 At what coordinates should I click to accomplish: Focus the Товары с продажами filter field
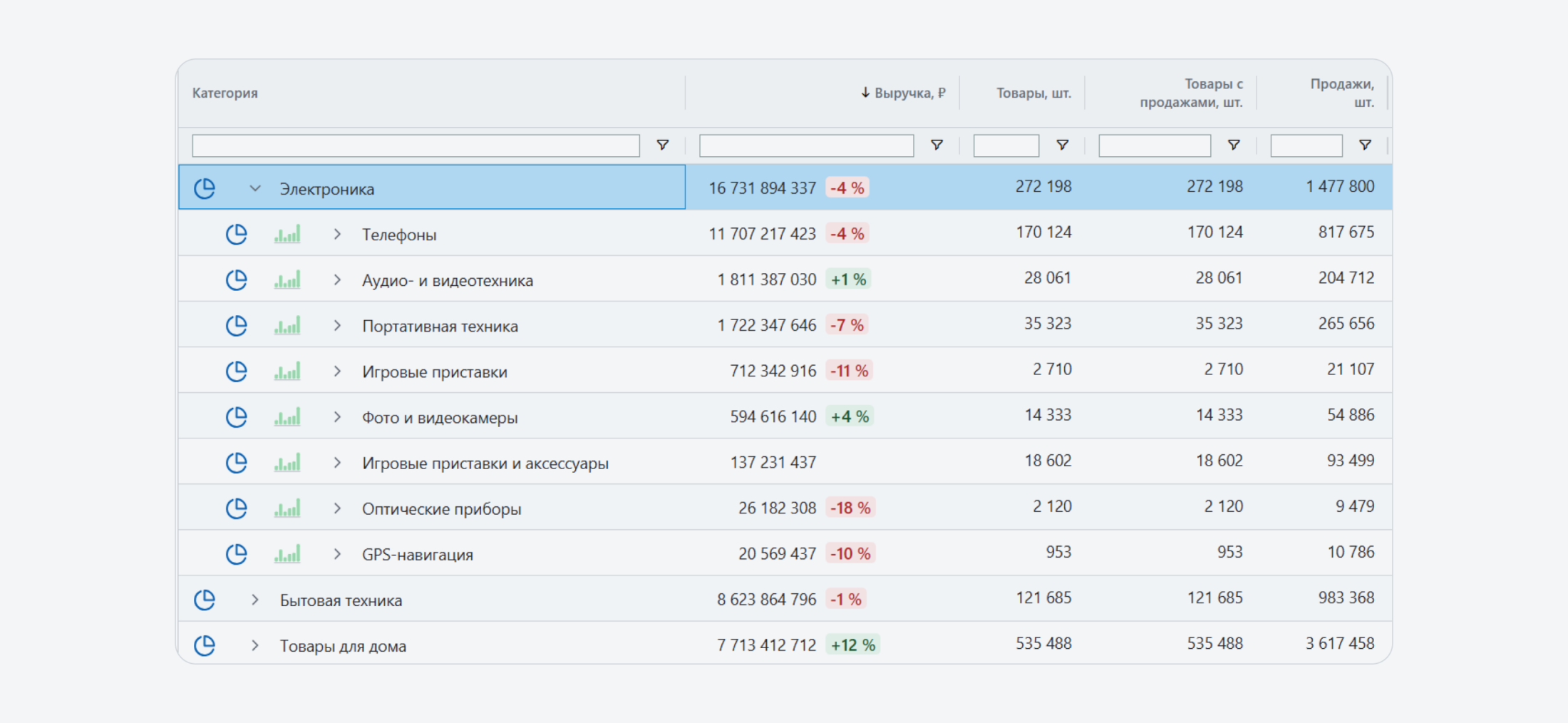(1155, 145)
